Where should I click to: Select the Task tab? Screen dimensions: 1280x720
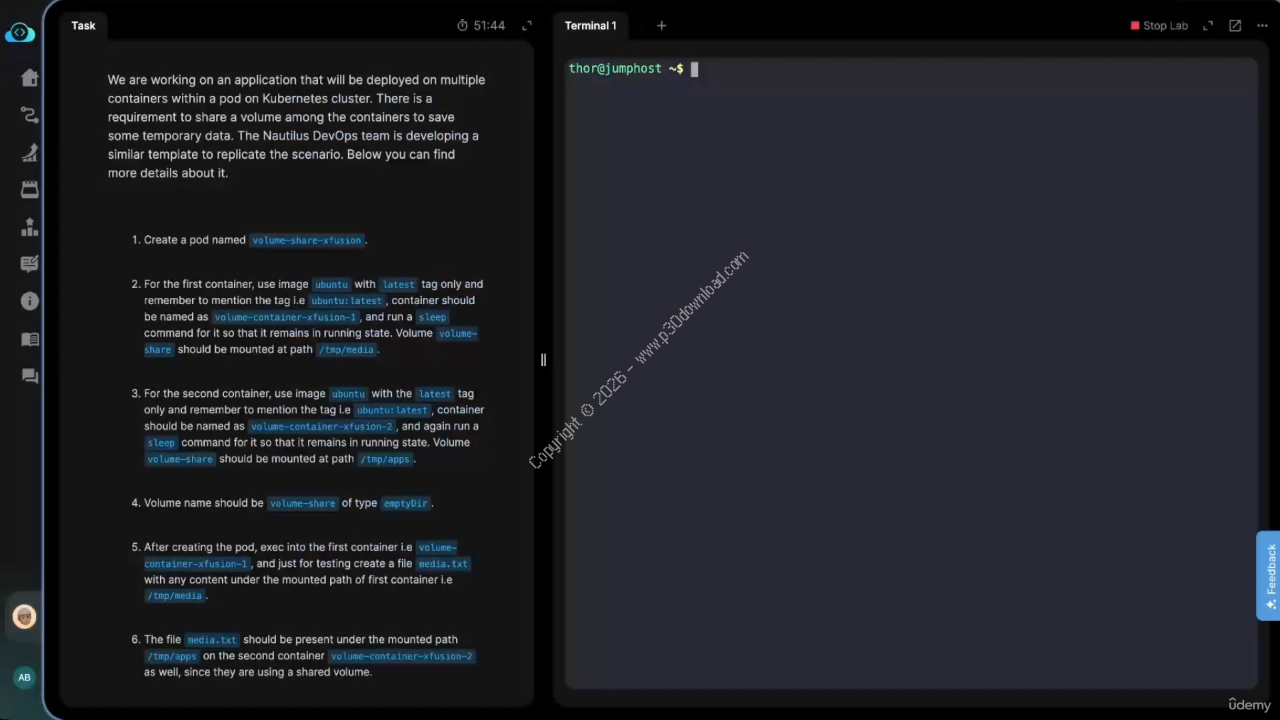point(83,26)
